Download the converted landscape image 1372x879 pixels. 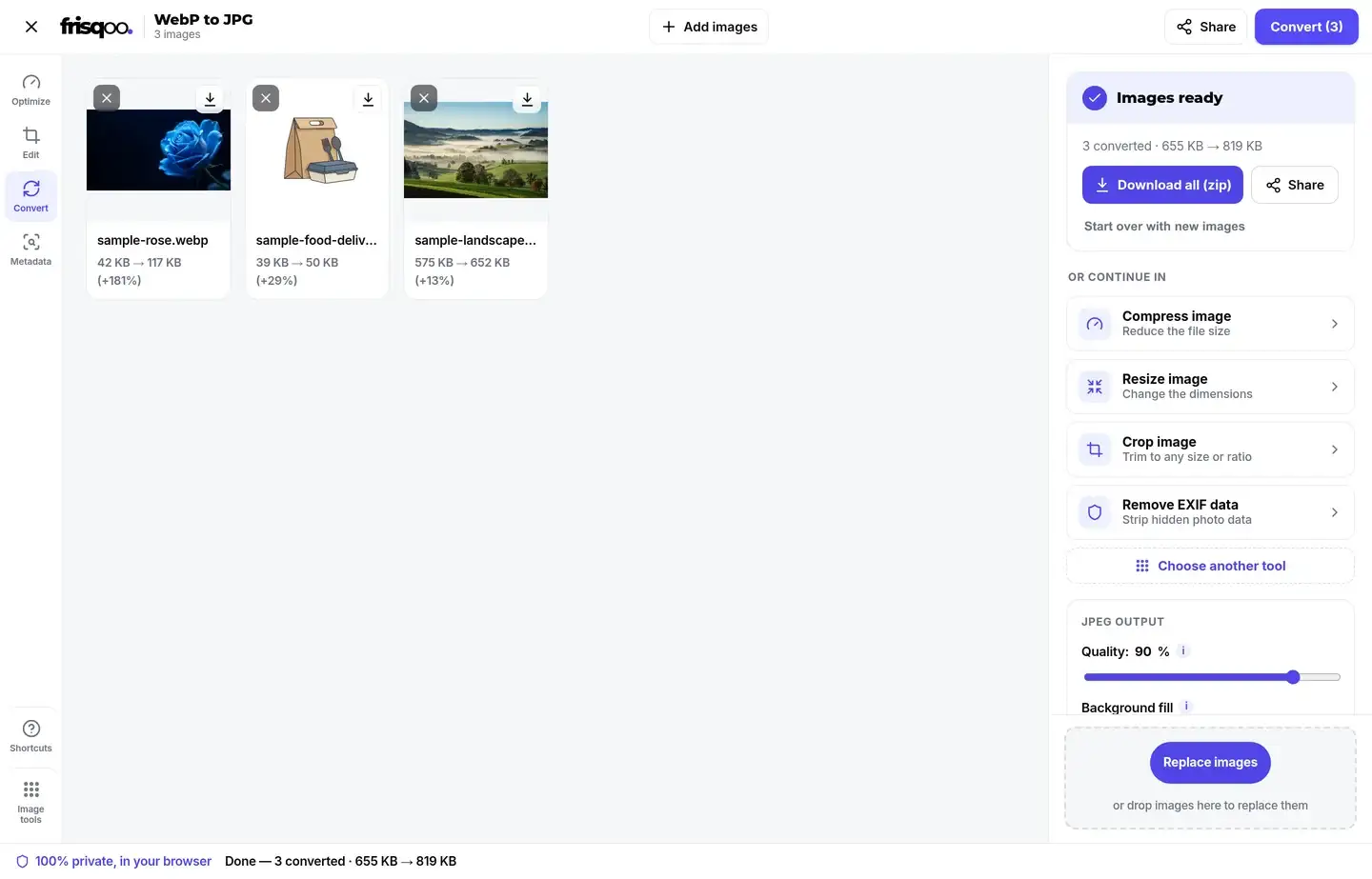527,98
